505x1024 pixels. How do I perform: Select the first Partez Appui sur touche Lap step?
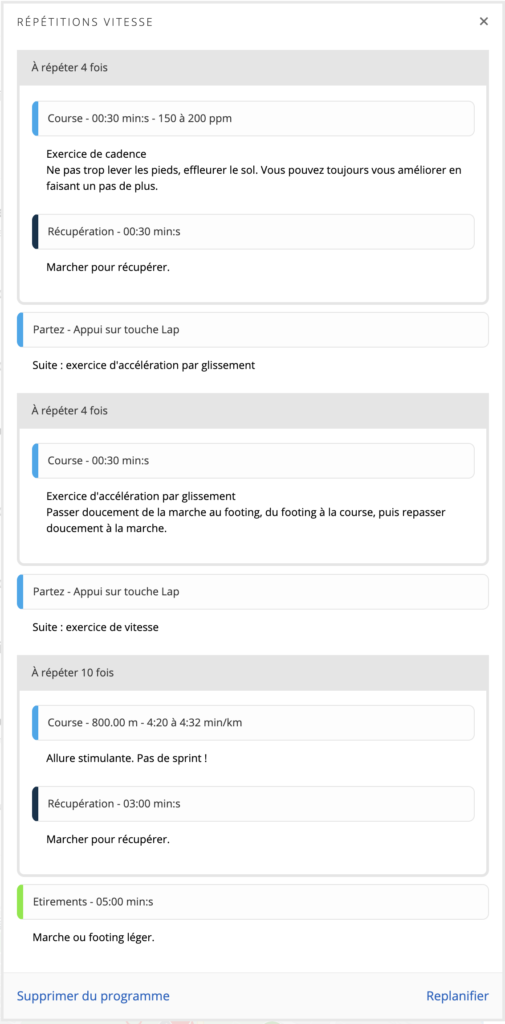coord(253,330)
